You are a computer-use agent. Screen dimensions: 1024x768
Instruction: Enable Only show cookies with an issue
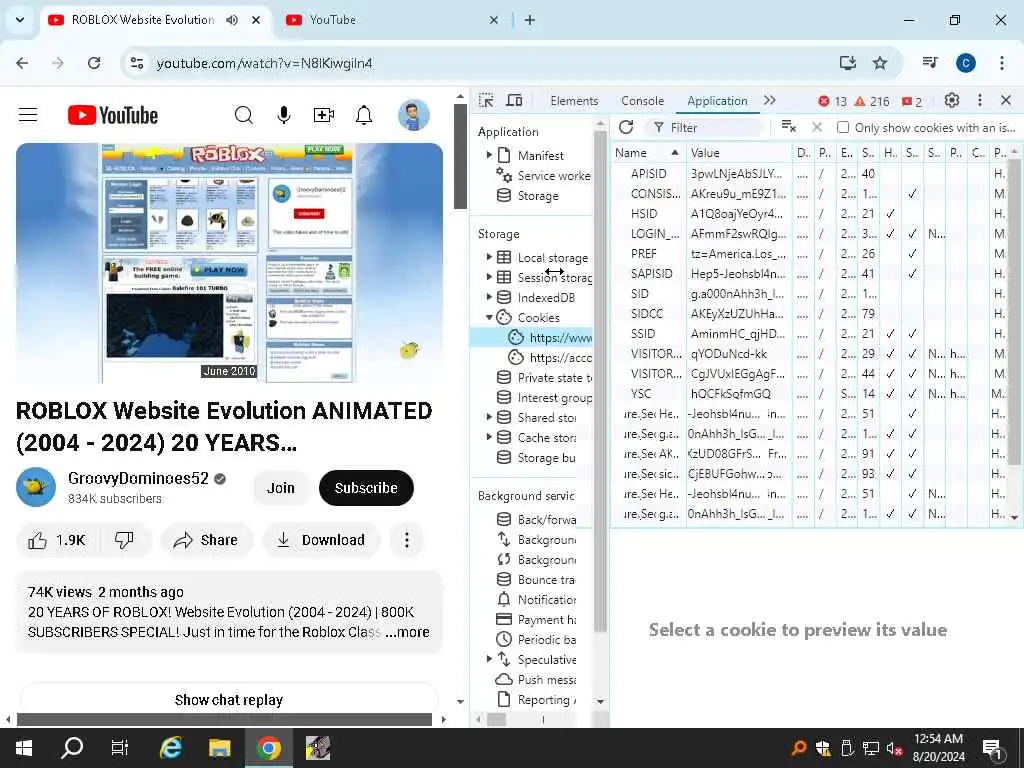tap(842, 127)
